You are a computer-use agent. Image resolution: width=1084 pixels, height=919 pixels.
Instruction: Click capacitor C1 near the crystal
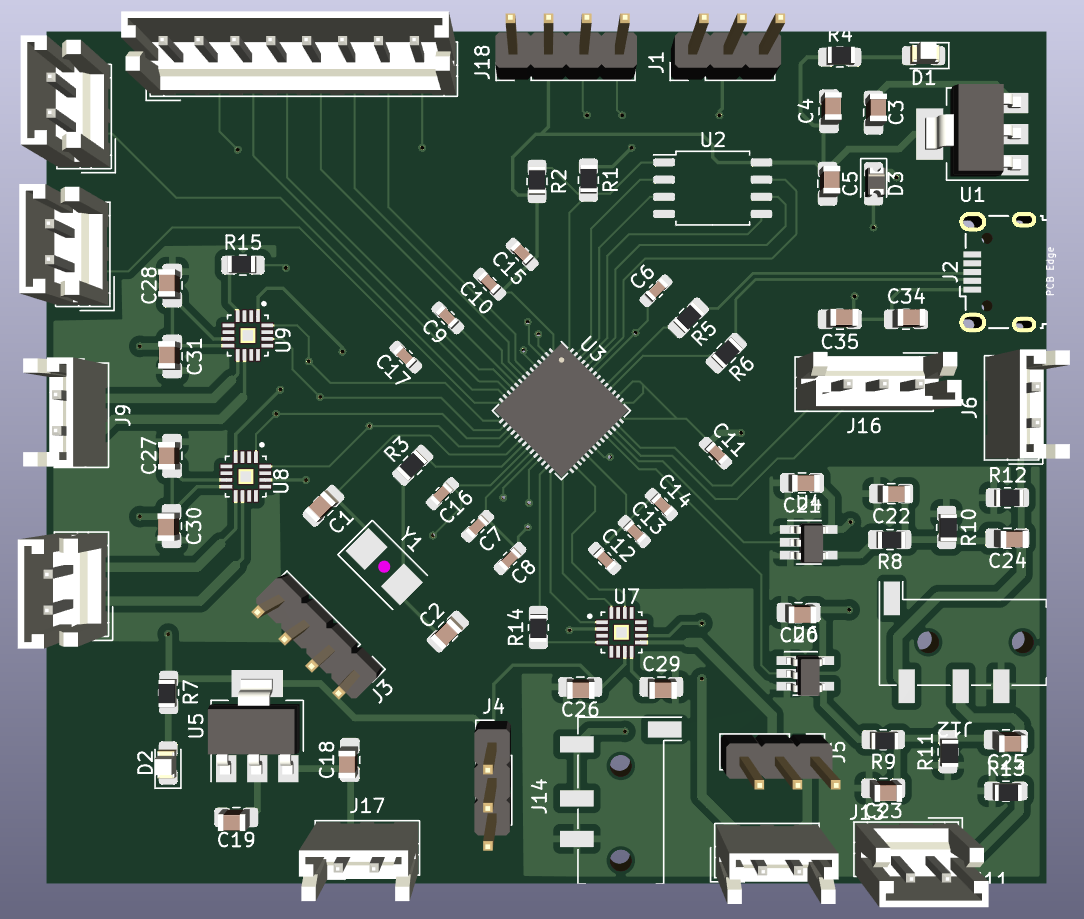[x=323, y=505]
